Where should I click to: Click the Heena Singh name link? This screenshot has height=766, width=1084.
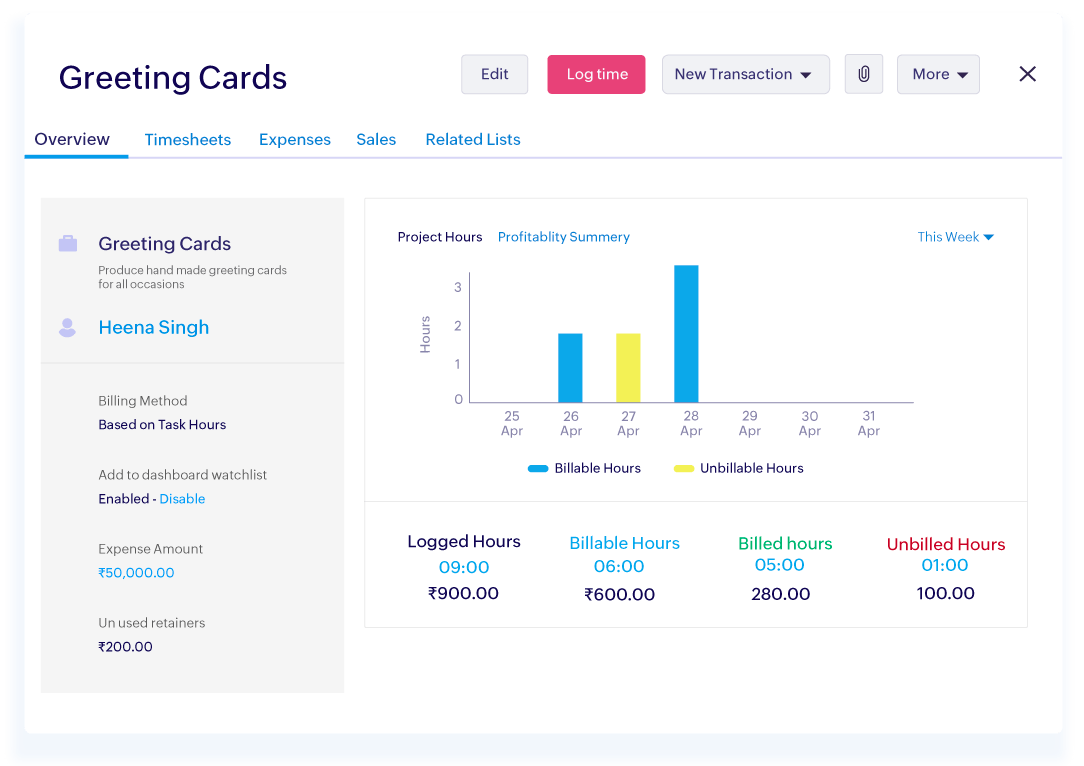[153, 327]
